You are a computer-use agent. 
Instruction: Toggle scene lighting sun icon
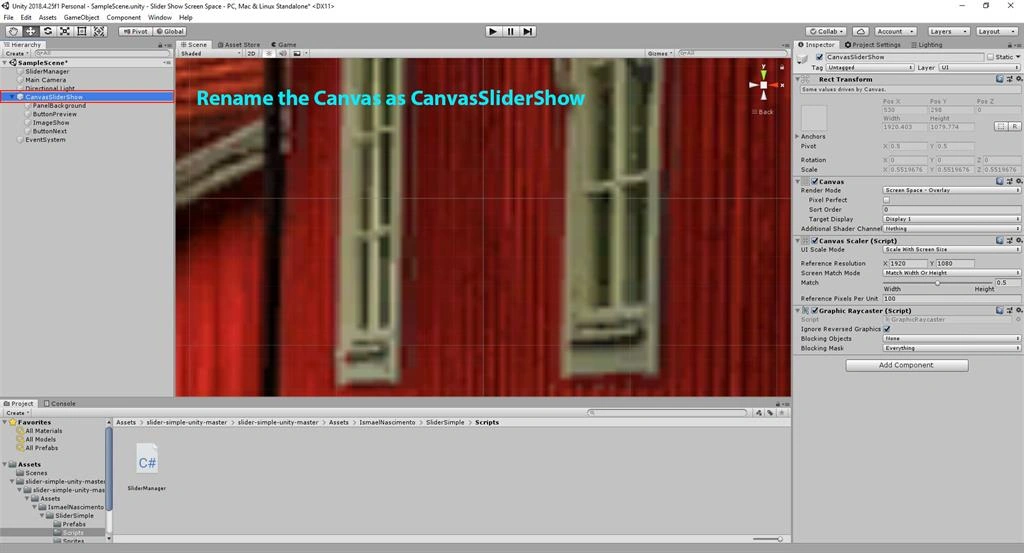[268, 54]
